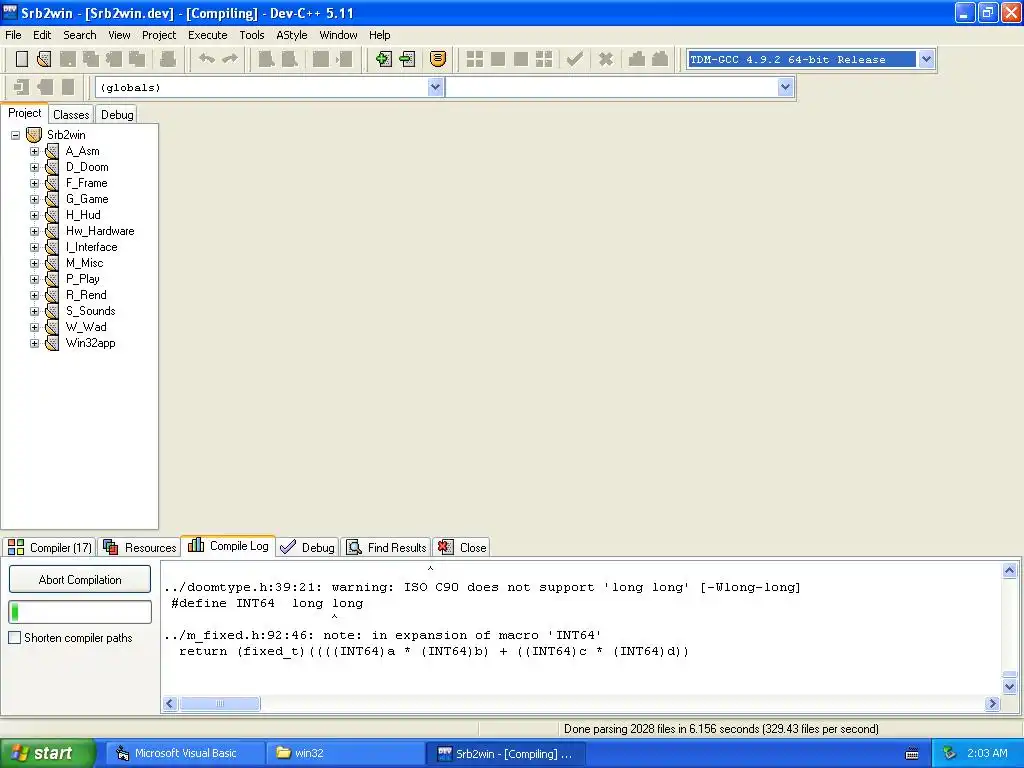Click the Remove from project icon

tap(408, 59)
